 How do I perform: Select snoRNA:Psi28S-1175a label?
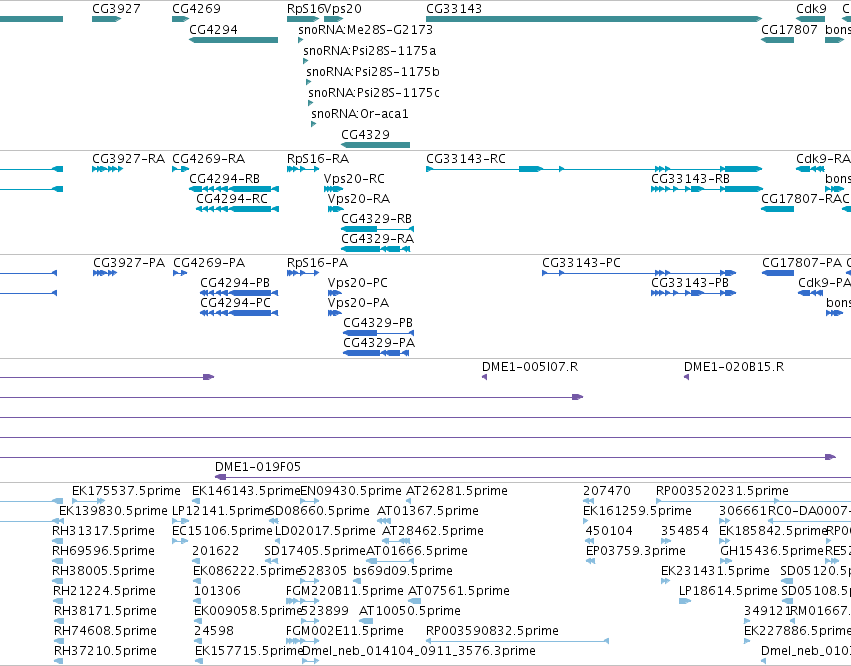370,50
